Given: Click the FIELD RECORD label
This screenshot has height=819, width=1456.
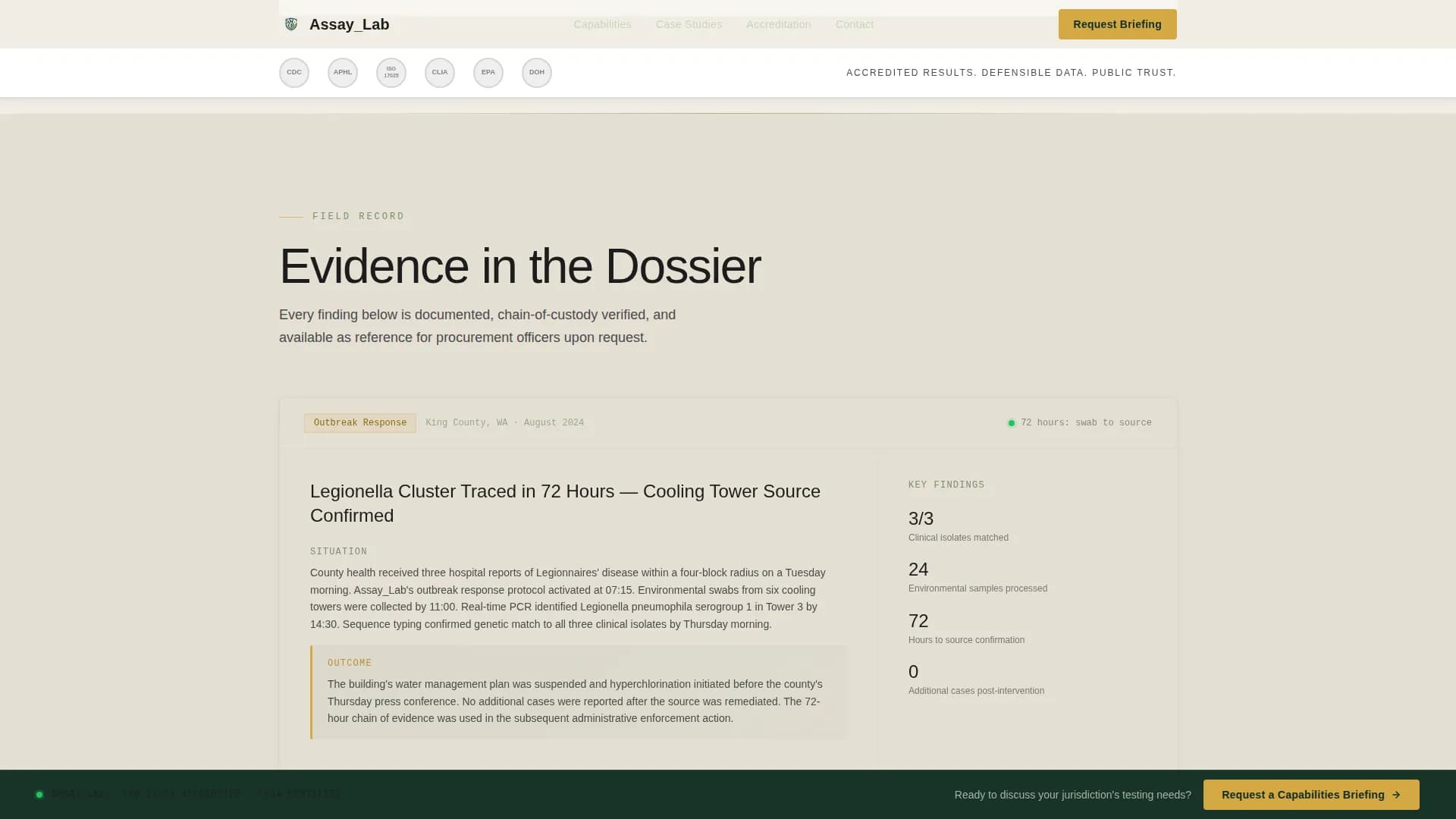Looking at the screenshot, I should [358, 217].
